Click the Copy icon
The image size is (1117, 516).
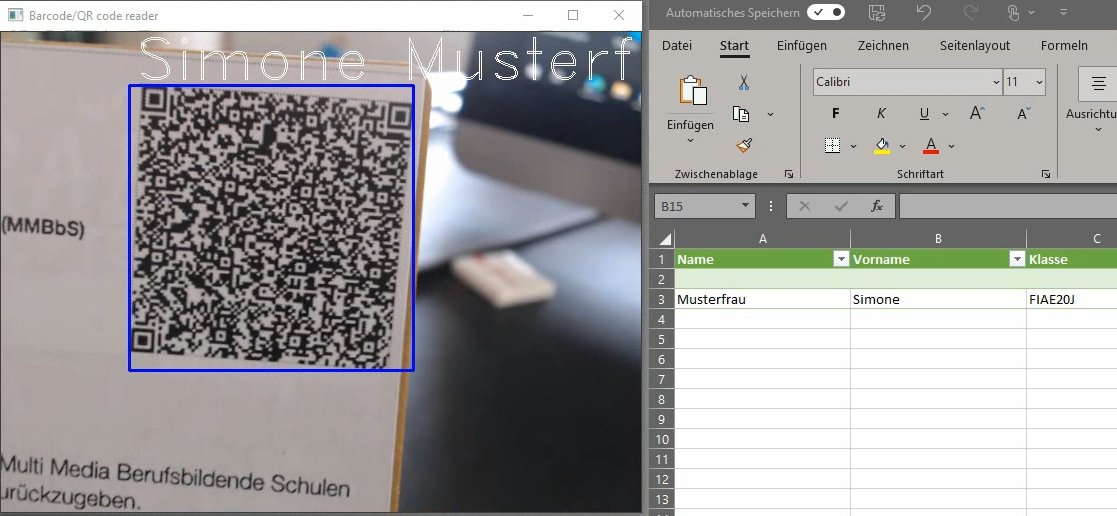point(741,114)
